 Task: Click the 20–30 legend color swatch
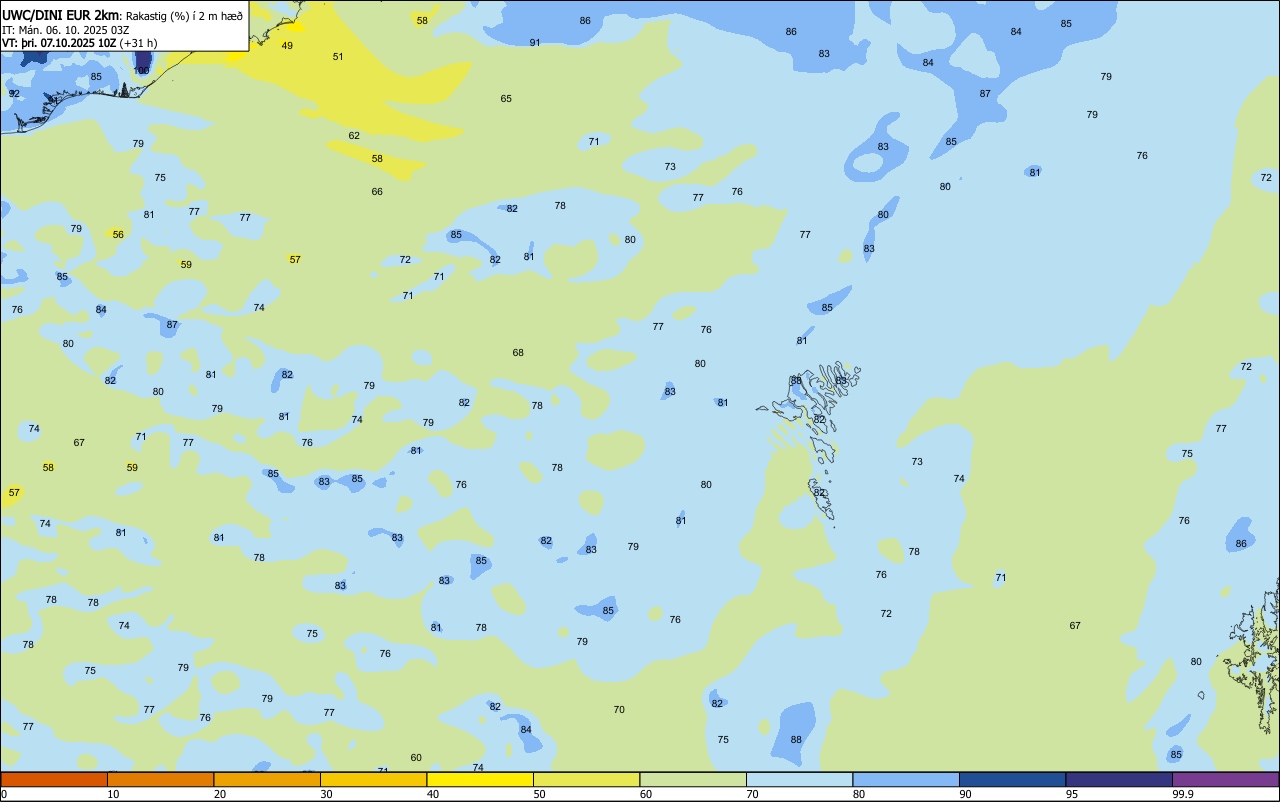(x=267, y=779)
